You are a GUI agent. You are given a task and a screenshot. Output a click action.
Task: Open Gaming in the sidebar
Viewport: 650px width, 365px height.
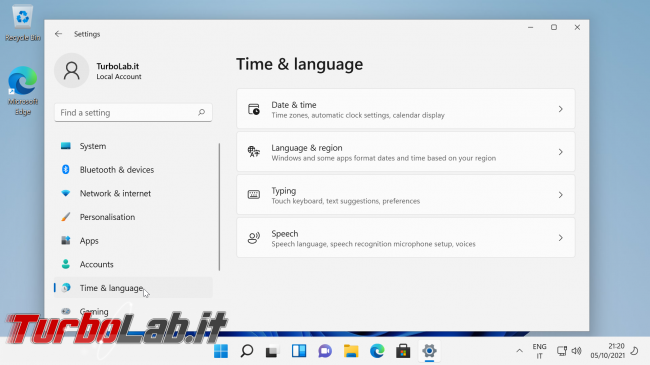133,311
